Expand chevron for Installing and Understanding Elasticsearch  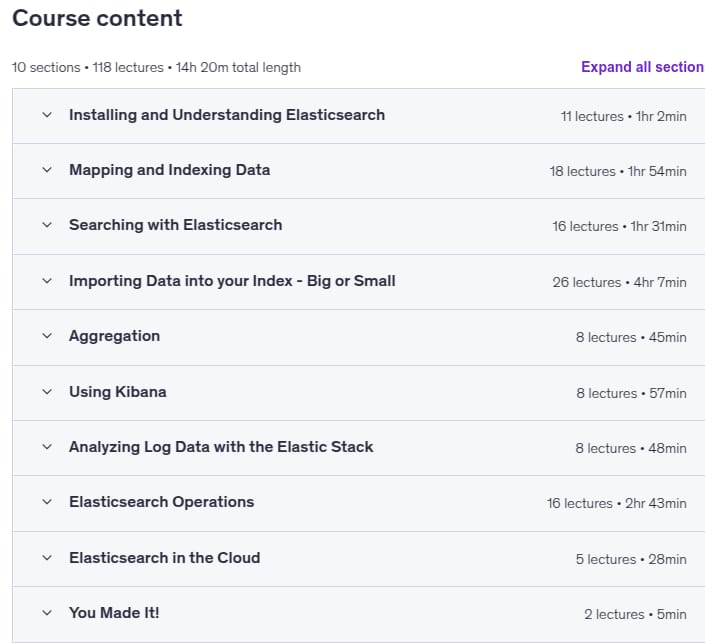tap(47, 115)
